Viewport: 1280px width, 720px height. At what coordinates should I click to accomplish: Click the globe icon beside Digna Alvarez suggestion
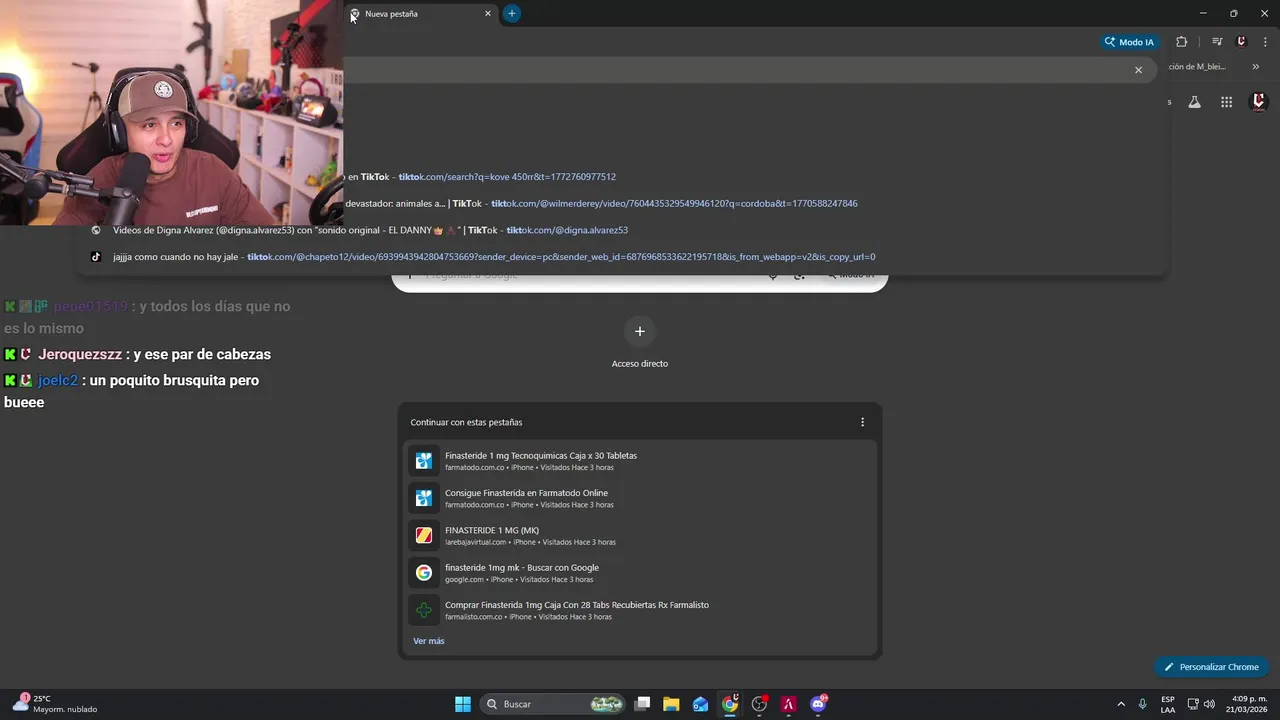(x=96, y=230)
